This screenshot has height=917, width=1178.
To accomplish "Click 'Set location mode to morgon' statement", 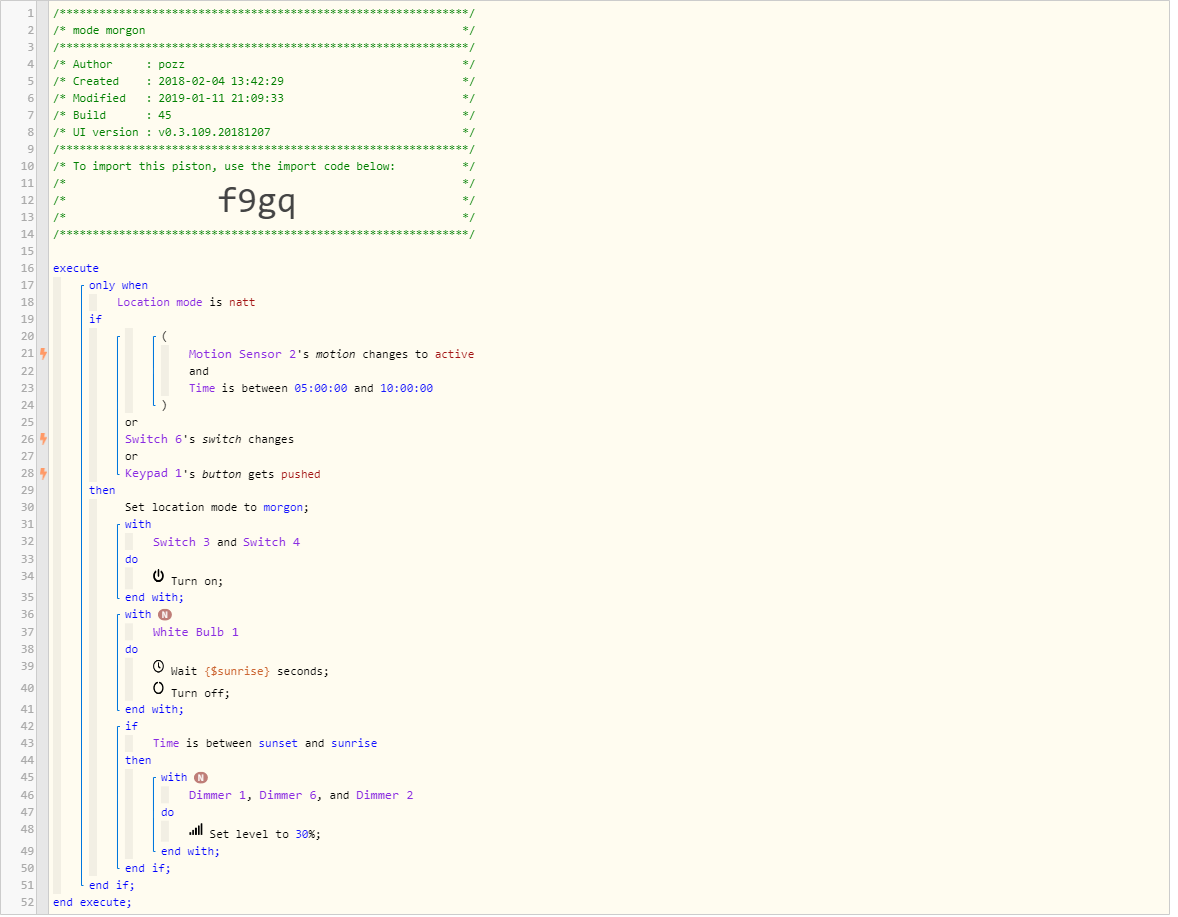I will pos(216,507).
